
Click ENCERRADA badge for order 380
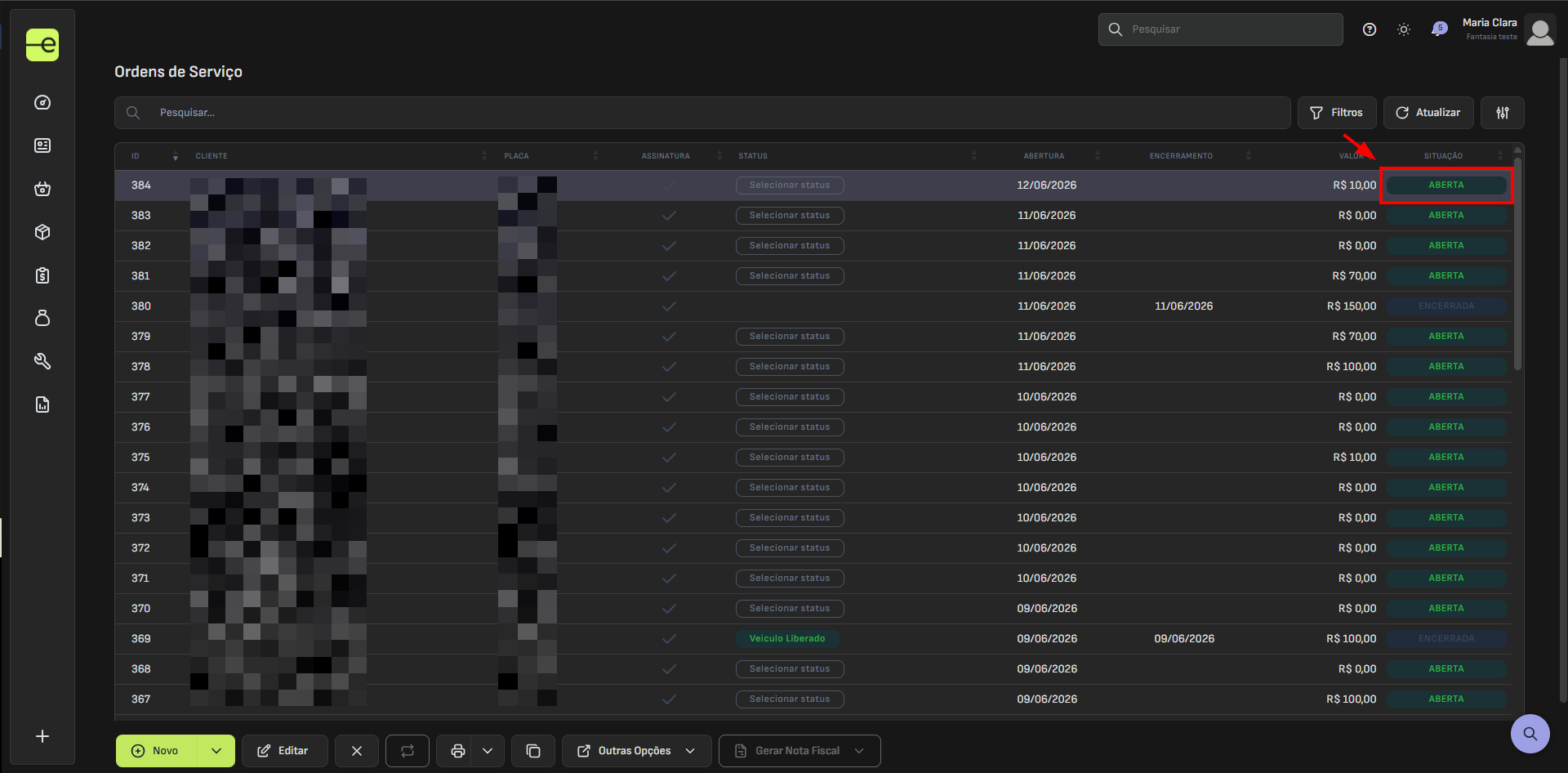(x=1446, y=306)
